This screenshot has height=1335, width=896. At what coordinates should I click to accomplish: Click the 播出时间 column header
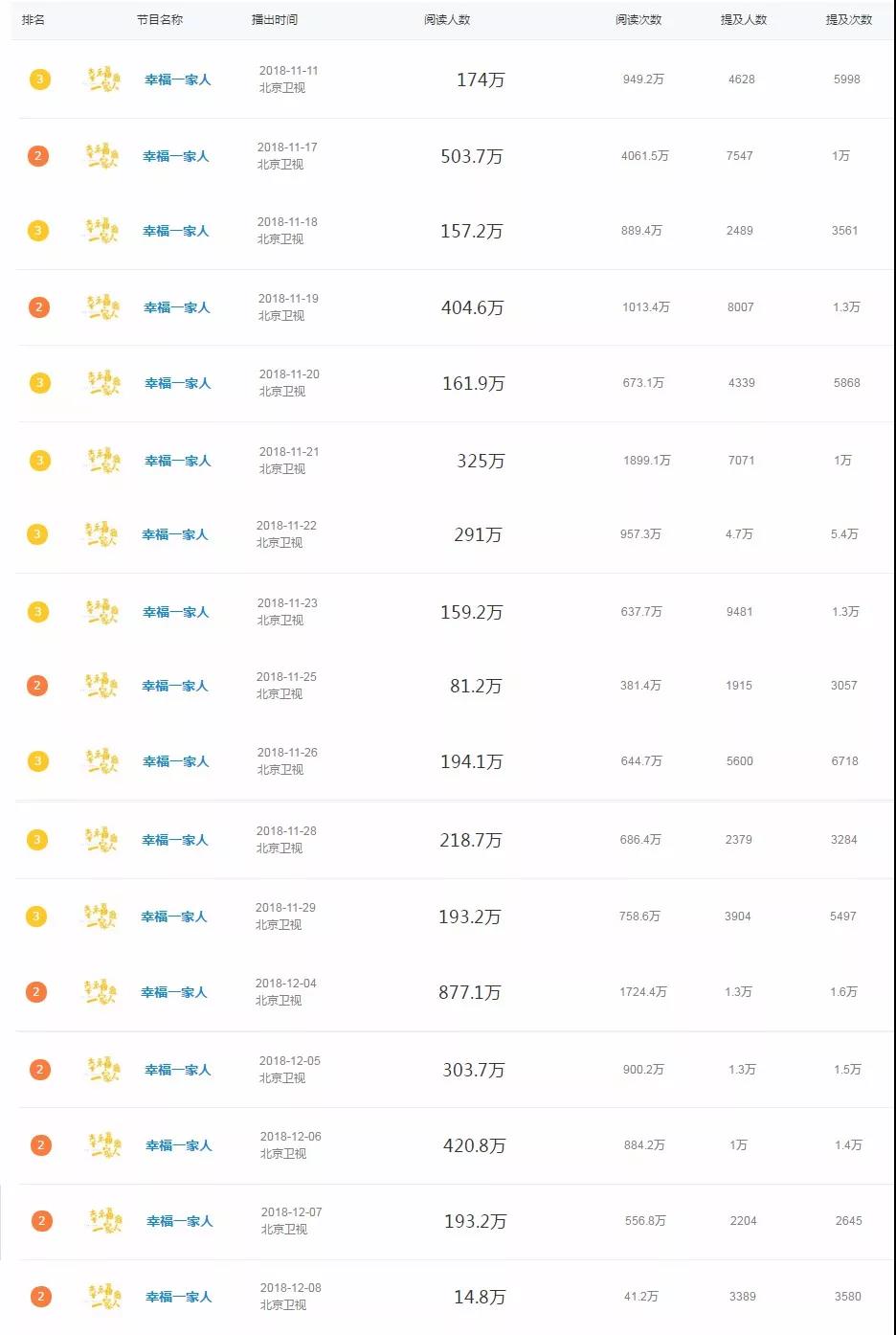tap(275, 19)
